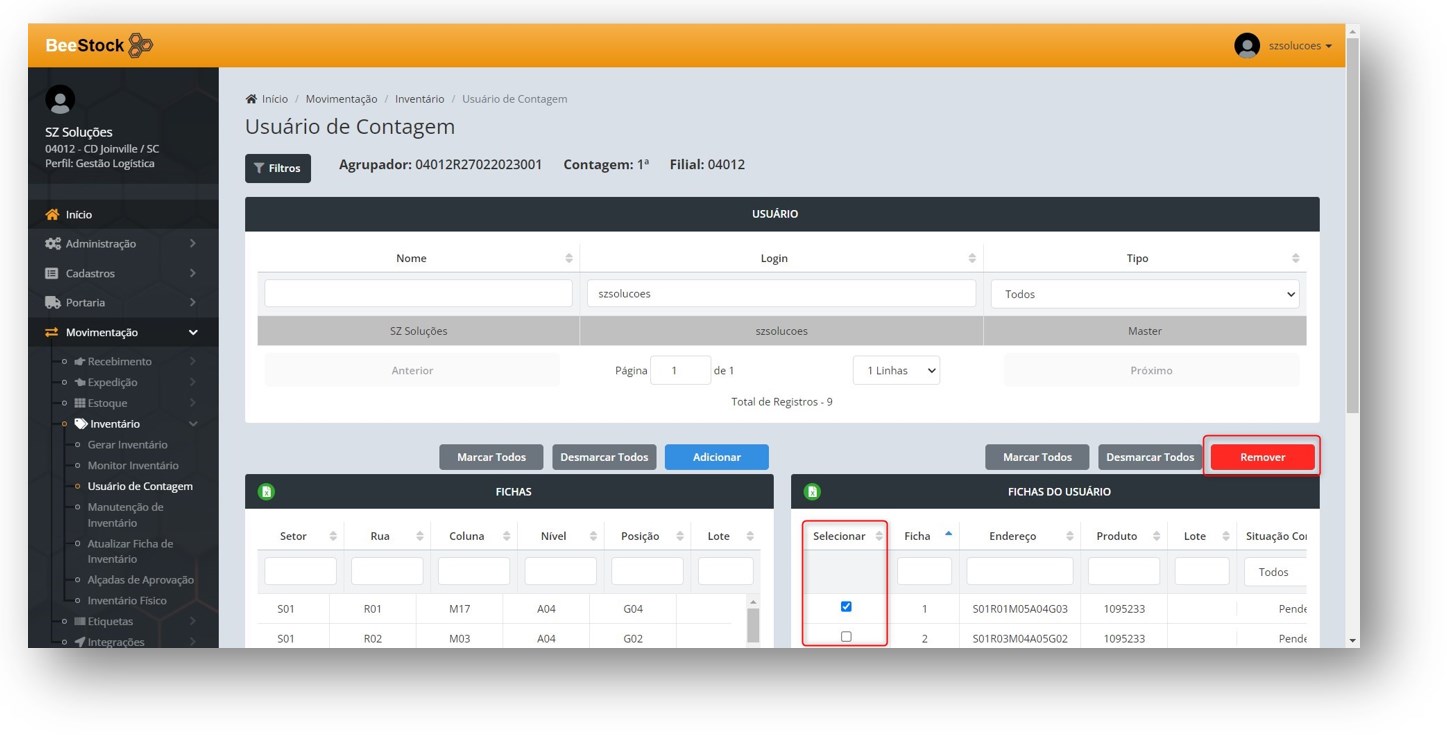Image resolution: width=1447 pixels, height=735 pixels.
Task: Click the Administração gears icon in sidebar
Action: coord(52,244)
